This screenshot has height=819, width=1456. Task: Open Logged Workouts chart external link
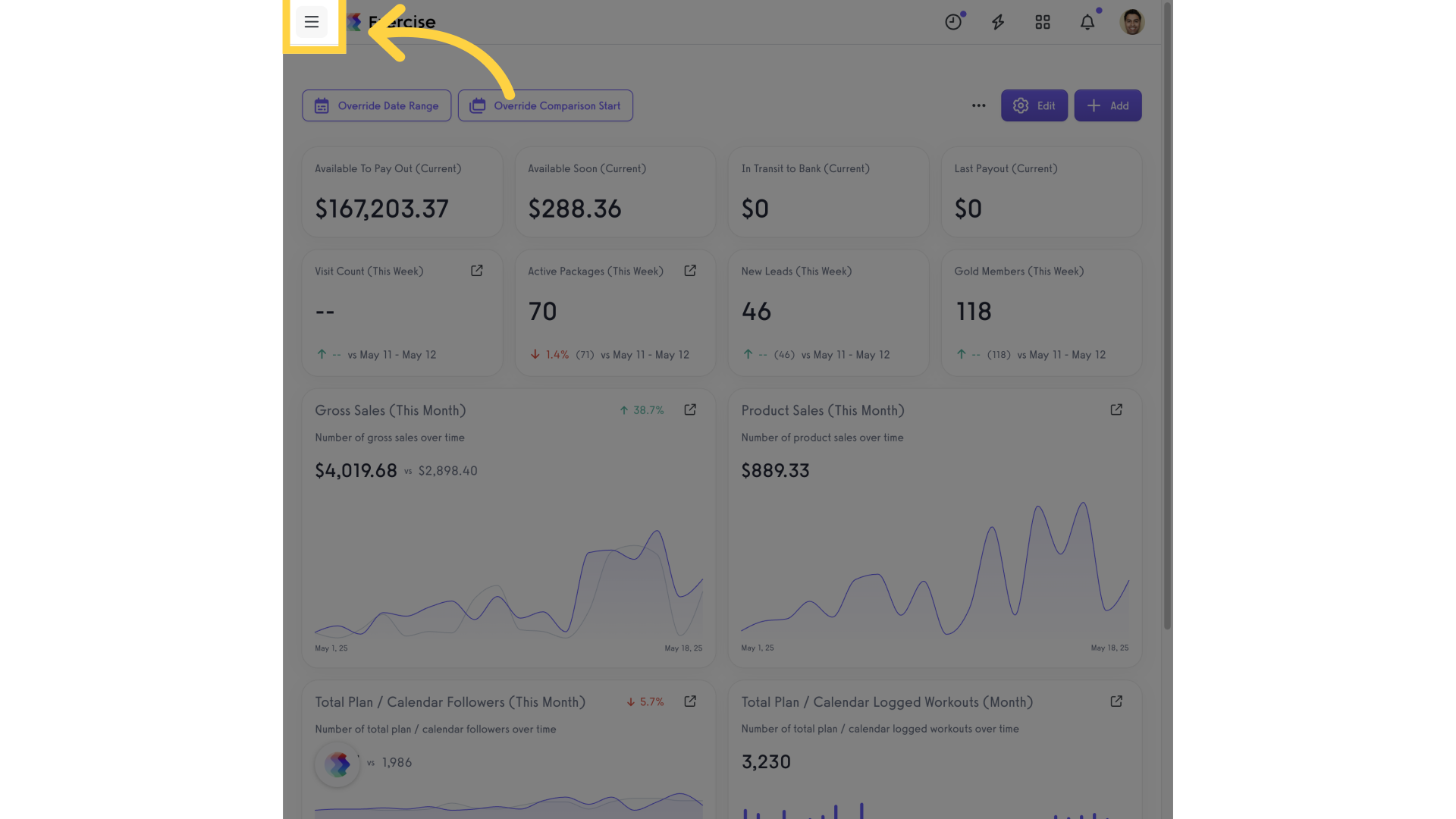(1116, 701)
